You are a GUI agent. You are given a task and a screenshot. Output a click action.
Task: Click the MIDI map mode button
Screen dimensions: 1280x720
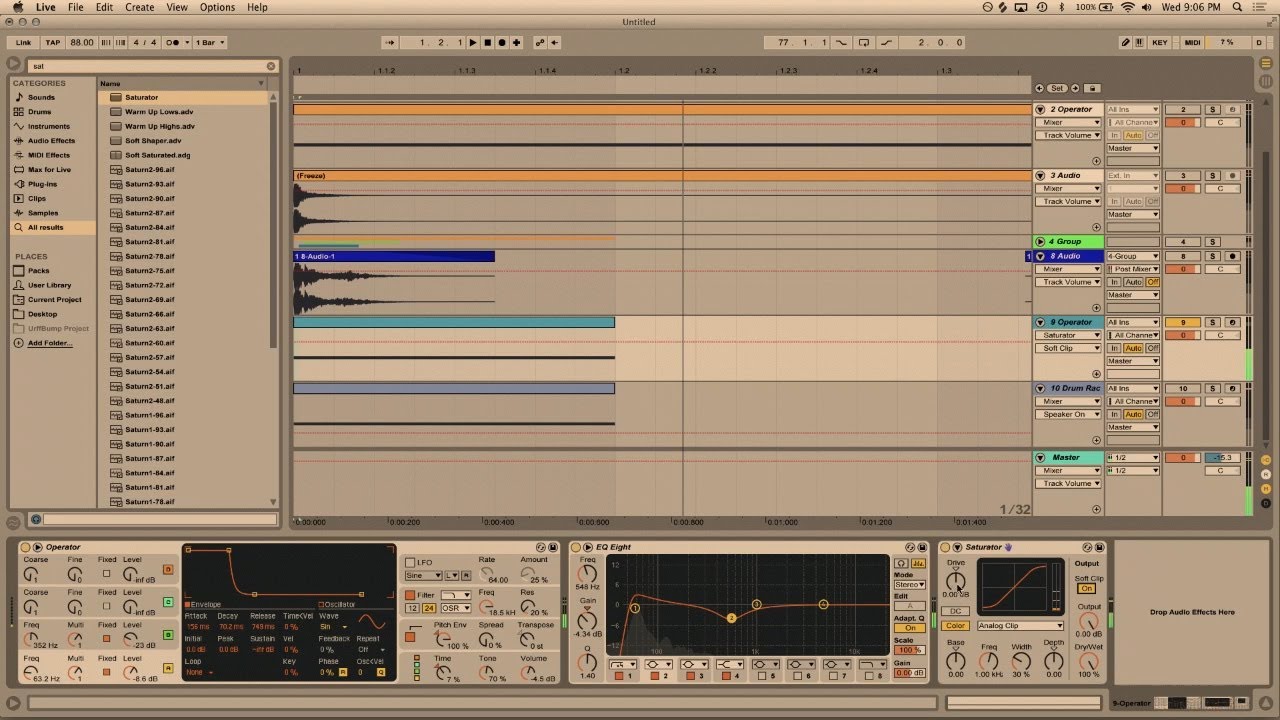coord(1192,42)
